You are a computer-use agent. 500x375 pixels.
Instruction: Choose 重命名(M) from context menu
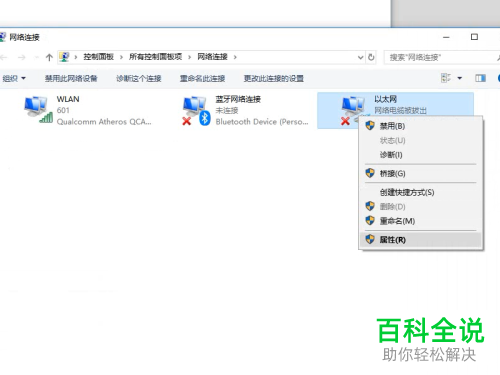[x=421, y=221]
